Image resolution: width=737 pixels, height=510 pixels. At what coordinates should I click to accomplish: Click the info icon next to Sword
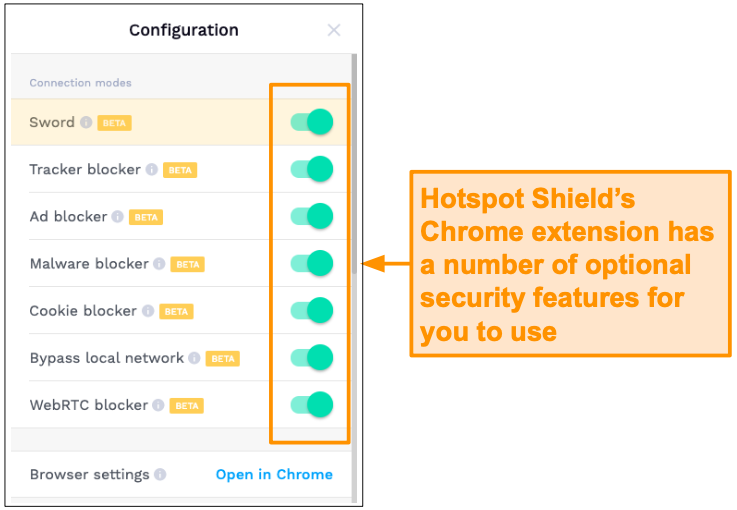(x=86, y=122)
